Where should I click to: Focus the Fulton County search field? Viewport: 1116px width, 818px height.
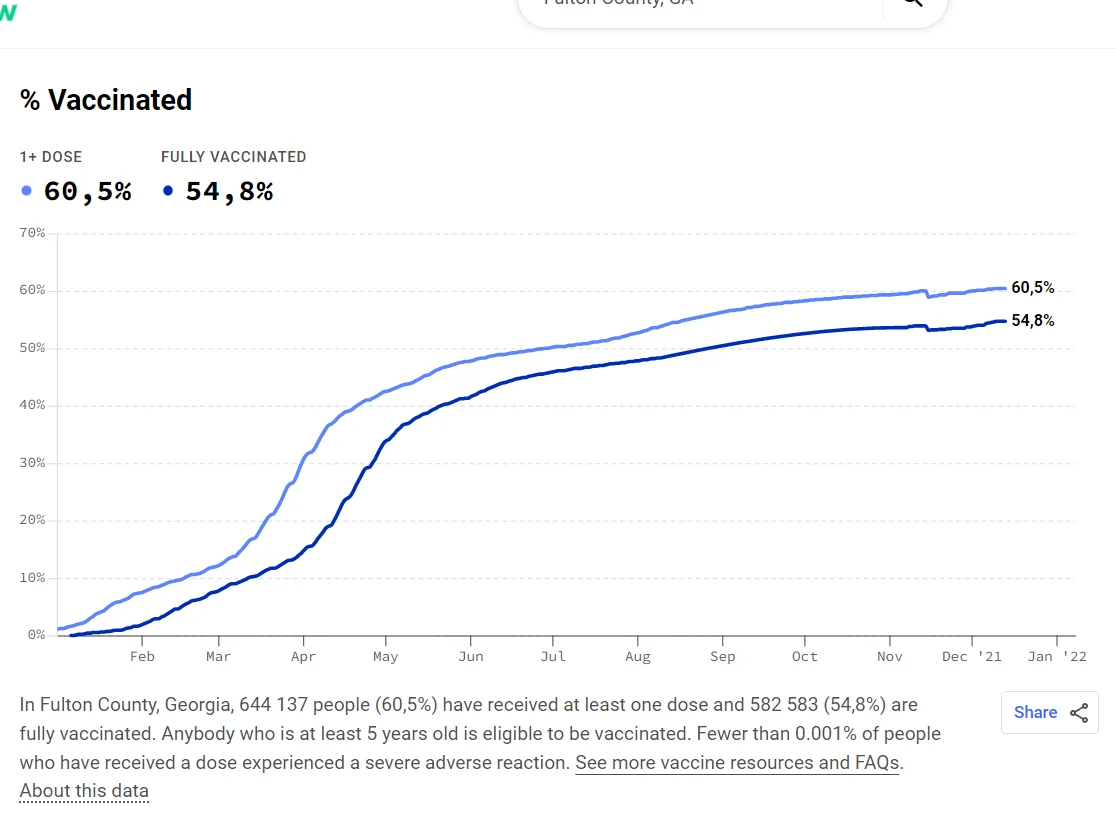pyautogui.click(x=700, y=5)
